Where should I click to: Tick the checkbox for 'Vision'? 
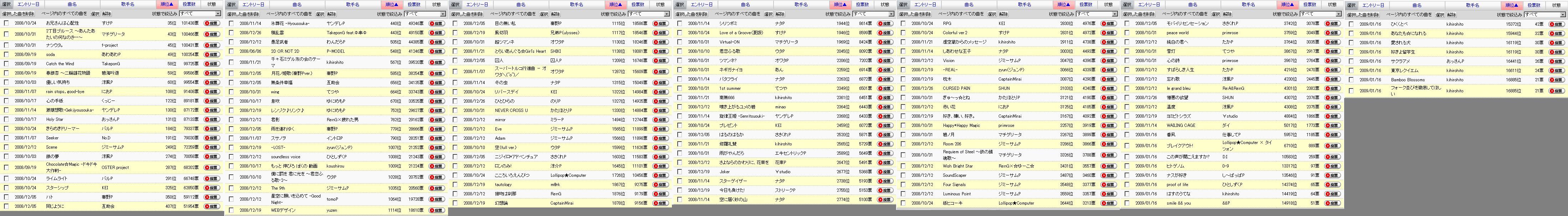click(904, 61)
